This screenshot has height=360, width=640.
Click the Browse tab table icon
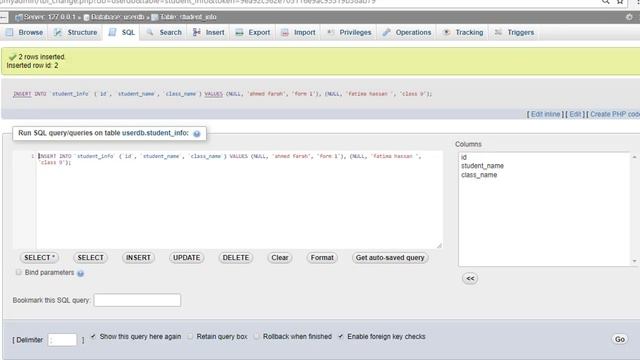[10, 32]
